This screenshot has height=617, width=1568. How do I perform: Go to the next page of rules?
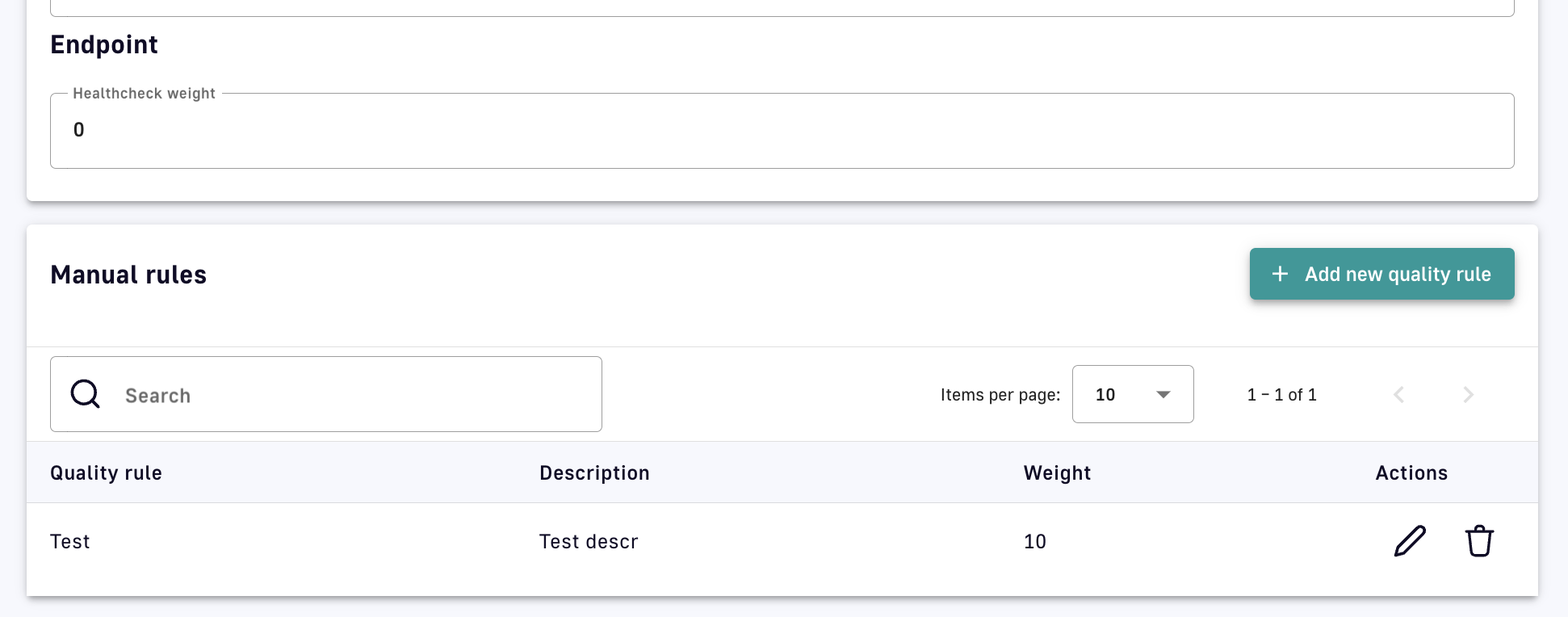point(1468,395)
